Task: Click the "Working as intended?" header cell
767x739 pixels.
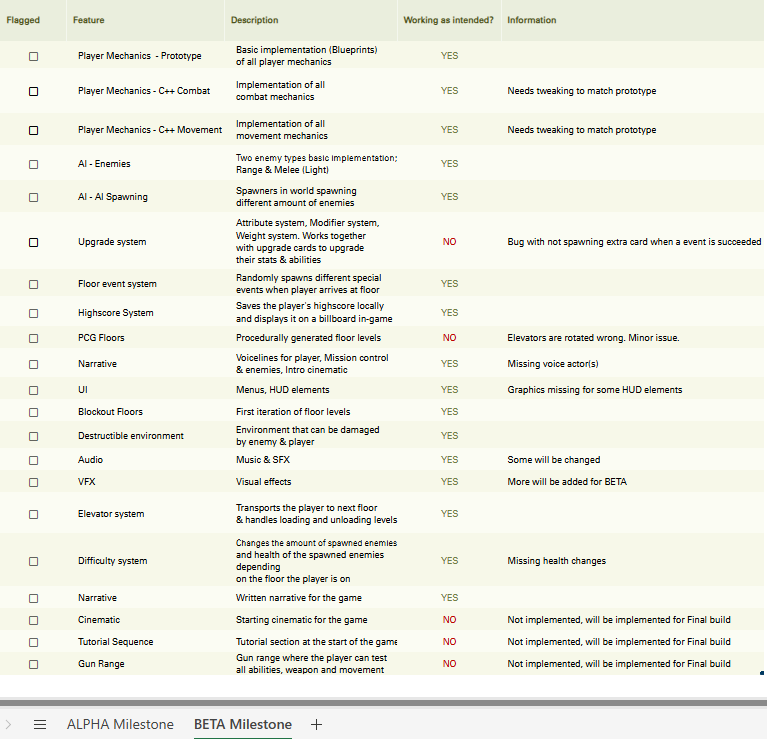Action: pyautogui.click(x=448, y=20)
